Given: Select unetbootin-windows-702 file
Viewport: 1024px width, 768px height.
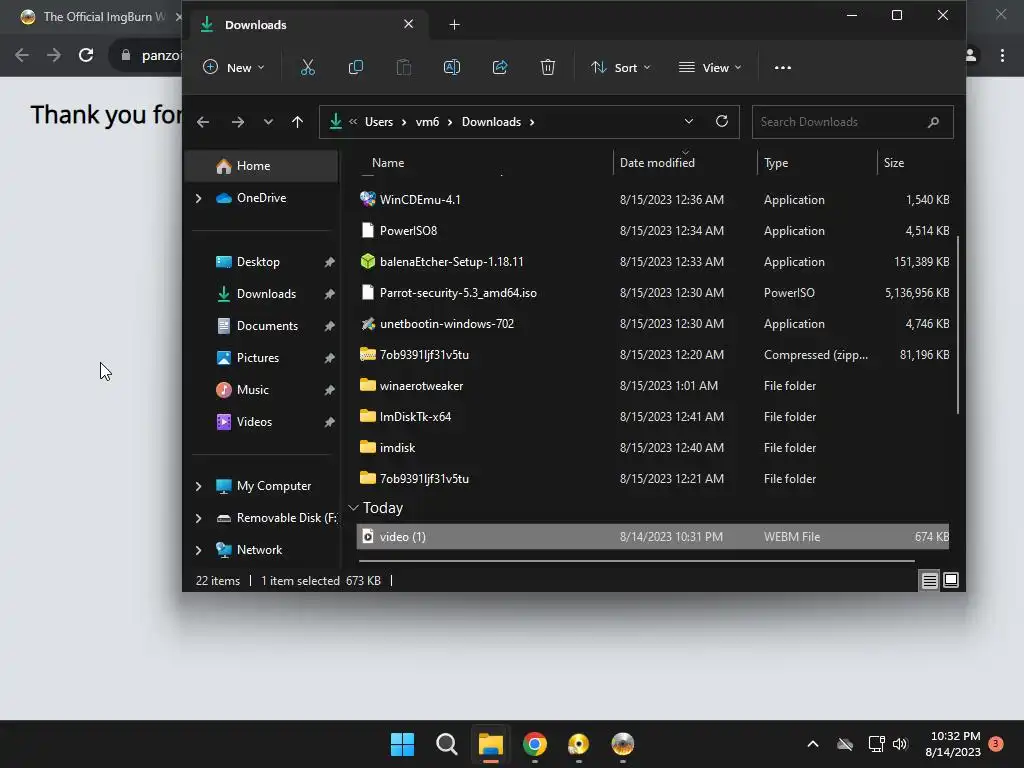Looking at the screenshot, I should click(447, 324).
